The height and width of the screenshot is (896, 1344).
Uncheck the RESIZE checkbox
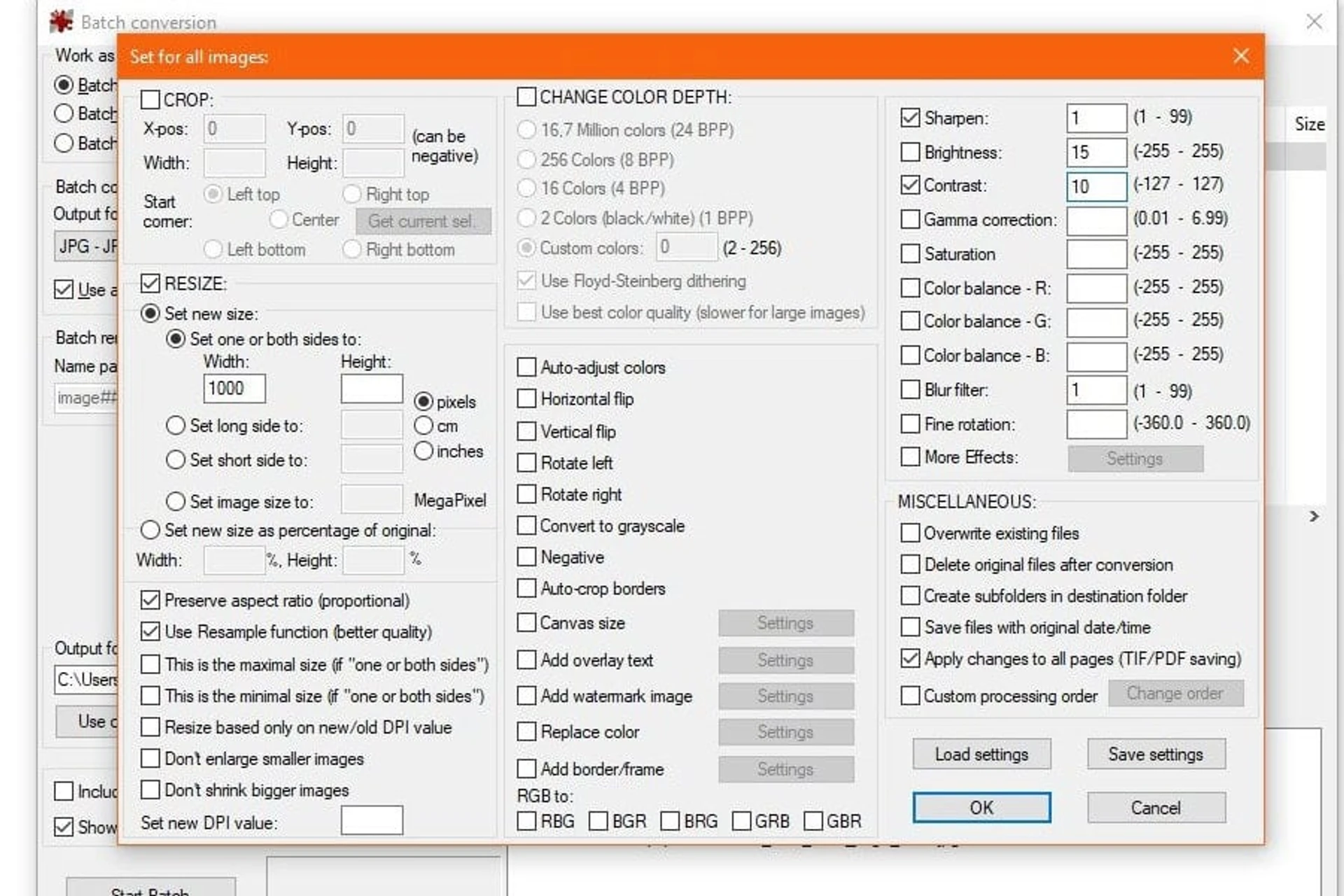(150, 283)
